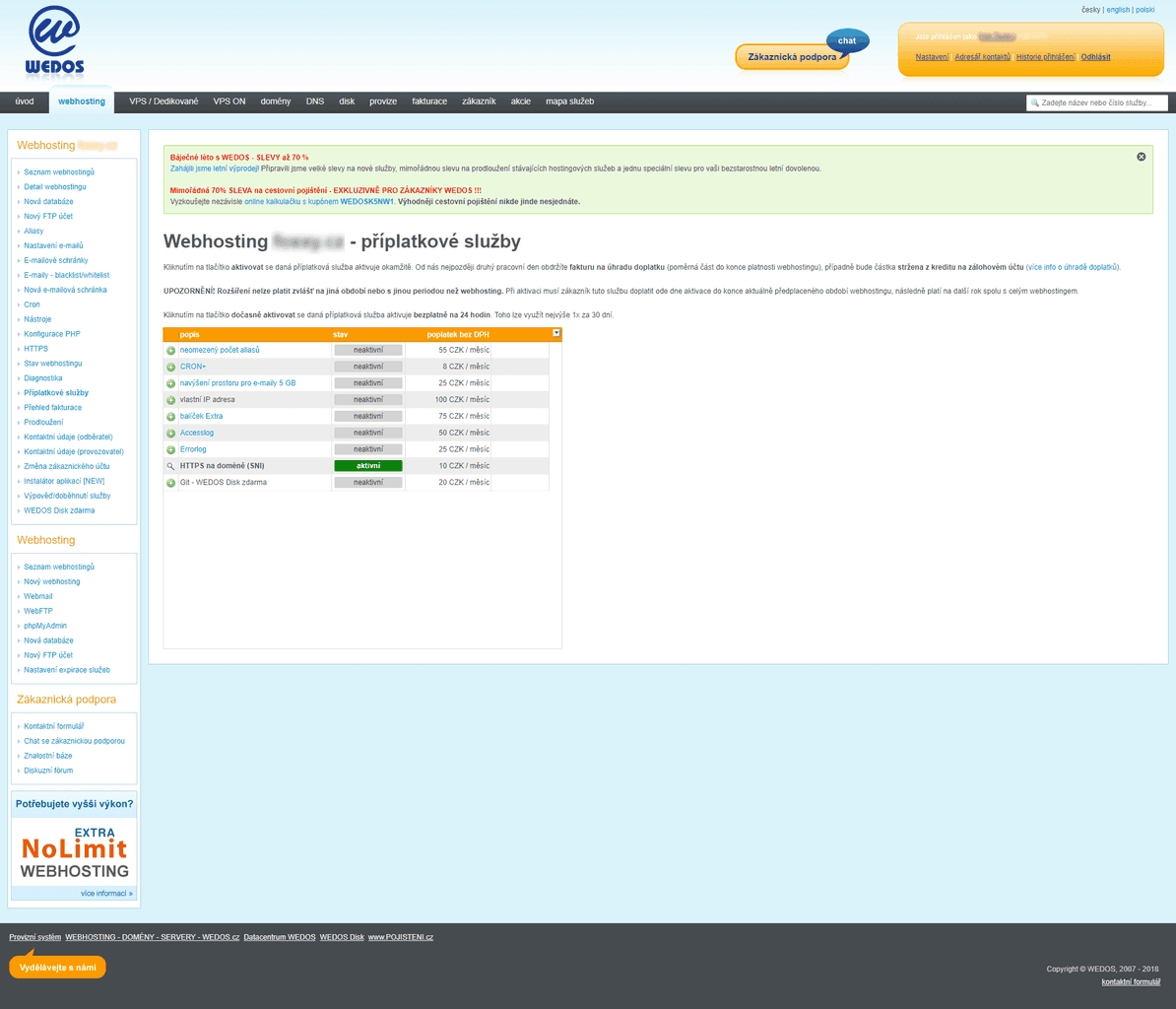The width and height of the screenshot is (1176, 1009).
Task: Open mapa služeb menu
Action: (569, 101)
